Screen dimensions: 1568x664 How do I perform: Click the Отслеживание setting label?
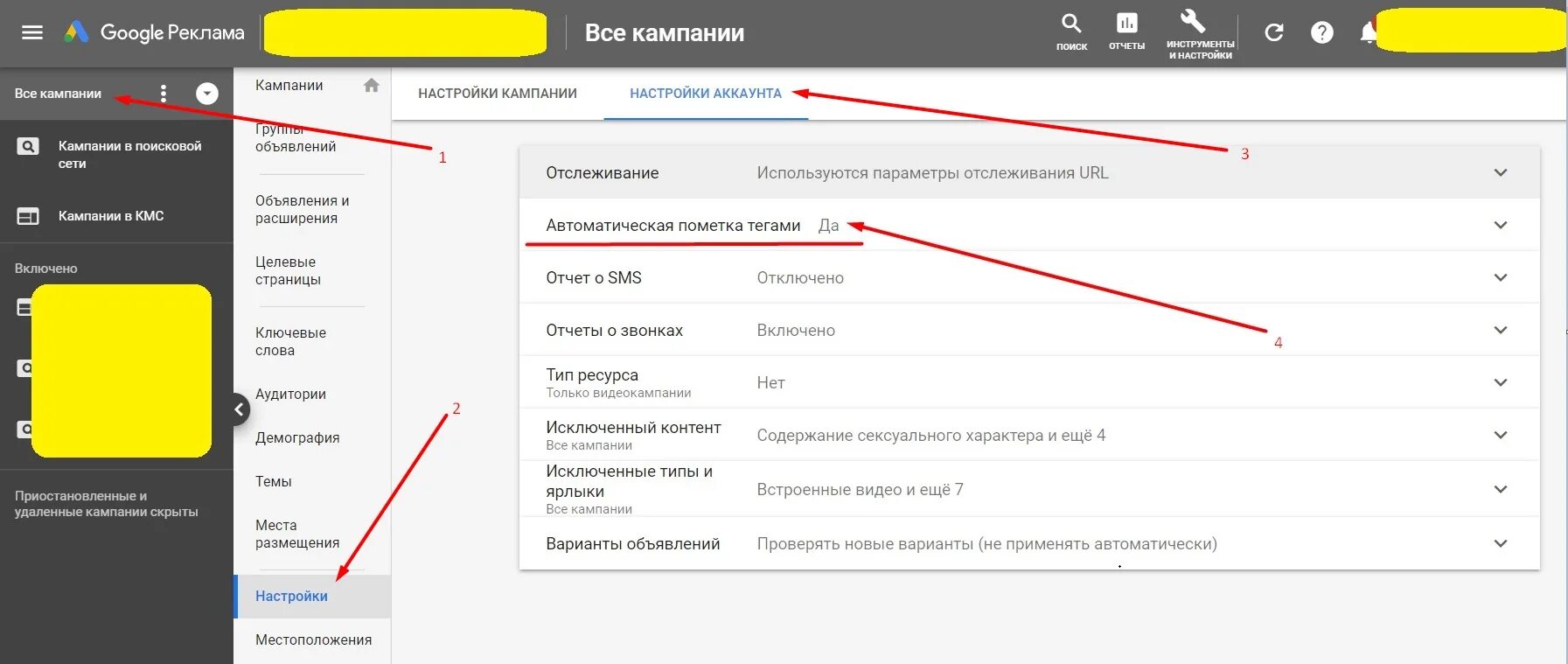pos(603,173)
